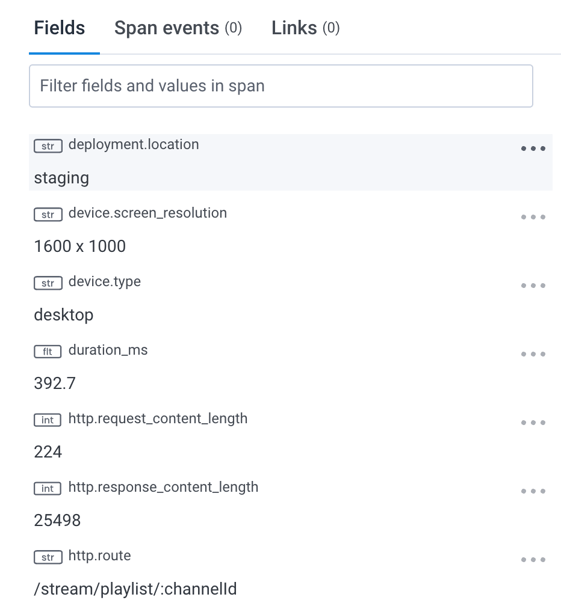Screen dimensions: 561x612
Task: Open the http.request_content_length three-dot menu
Action: 533,422
